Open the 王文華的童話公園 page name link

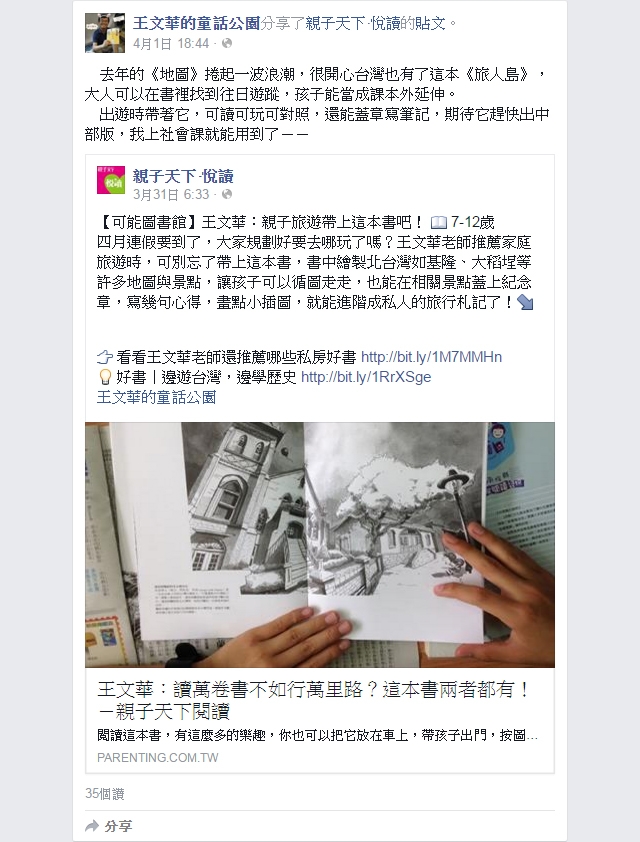[x=196, y=23]
